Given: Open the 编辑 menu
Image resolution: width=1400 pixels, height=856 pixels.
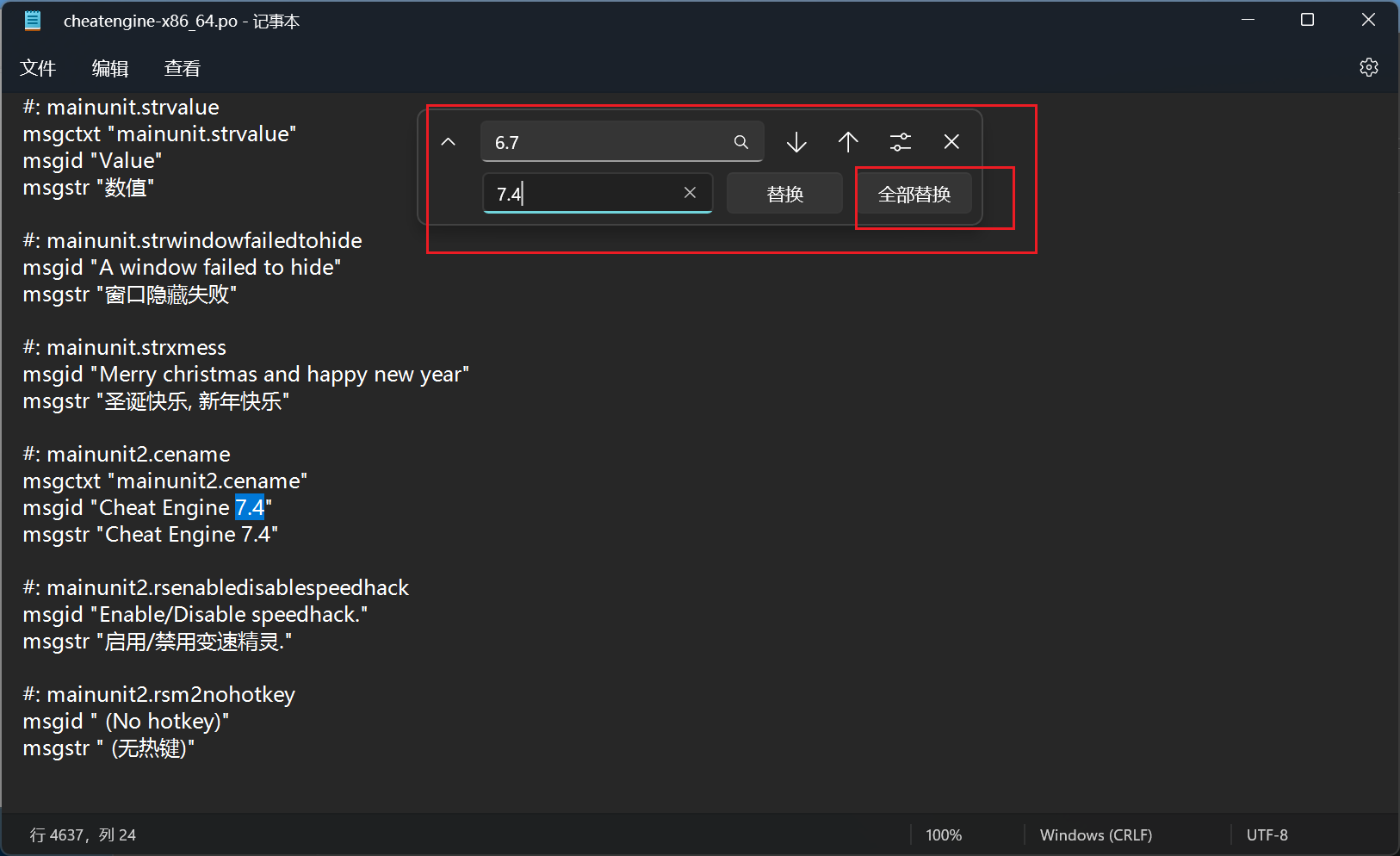Looking at the screenshot, I should (109, 68).
